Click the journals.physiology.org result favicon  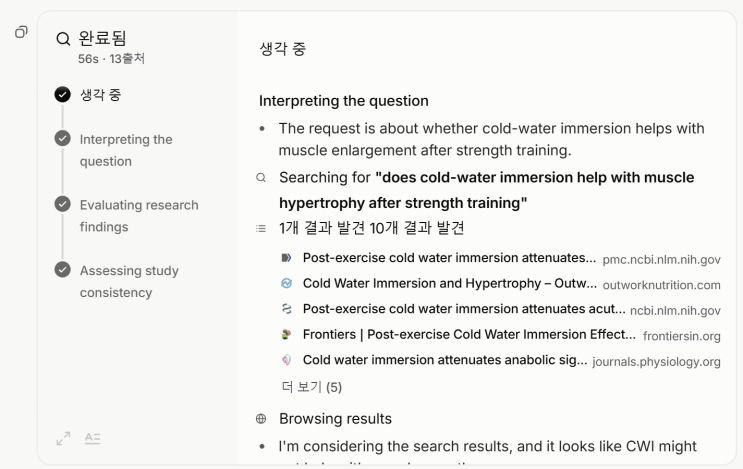click(286, 360)
